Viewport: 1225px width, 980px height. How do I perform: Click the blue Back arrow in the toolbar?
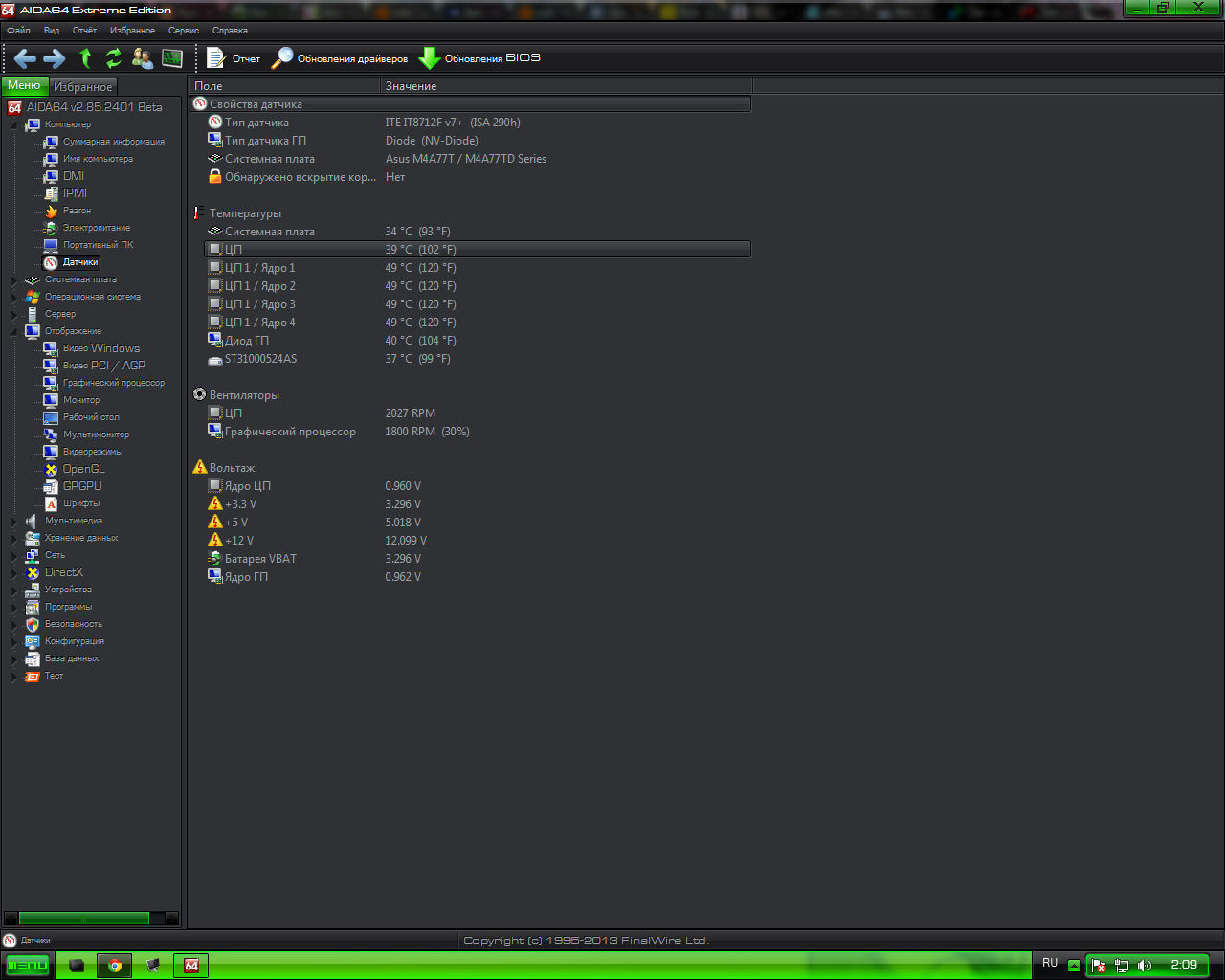pos(25,58)
